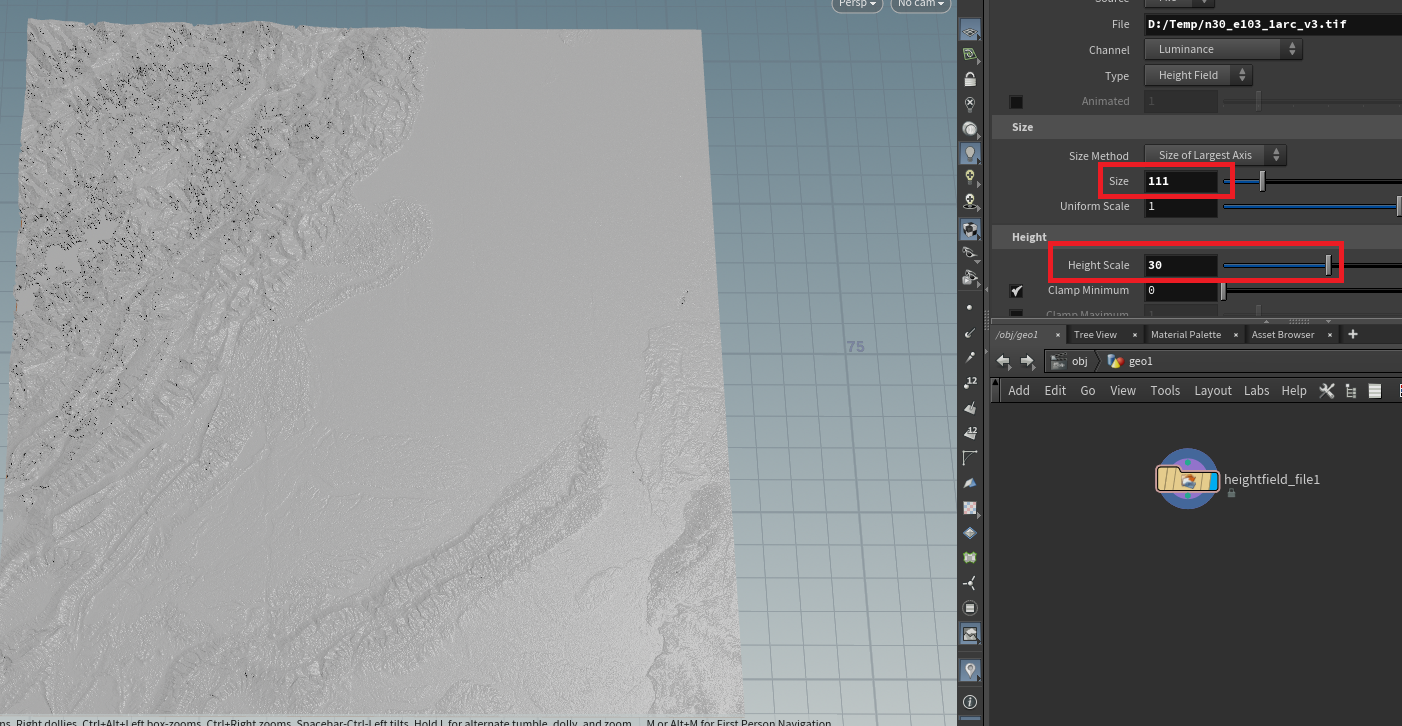Viewport: 1402px width, 726px height.
Task: Click the display options info icon
Action: pos(969,702)
